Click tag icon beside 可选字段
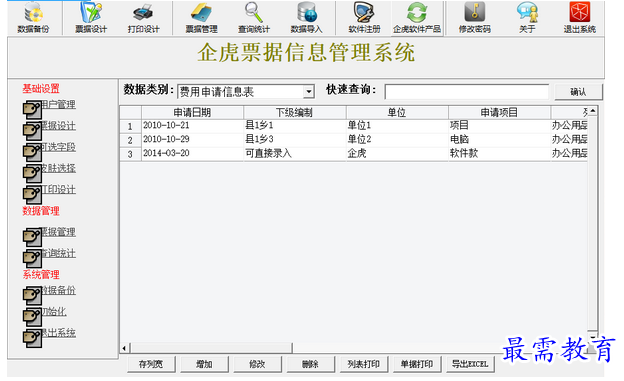Image resolution: width=624 pixels, height=381 pixels. (x=32, y=152)
